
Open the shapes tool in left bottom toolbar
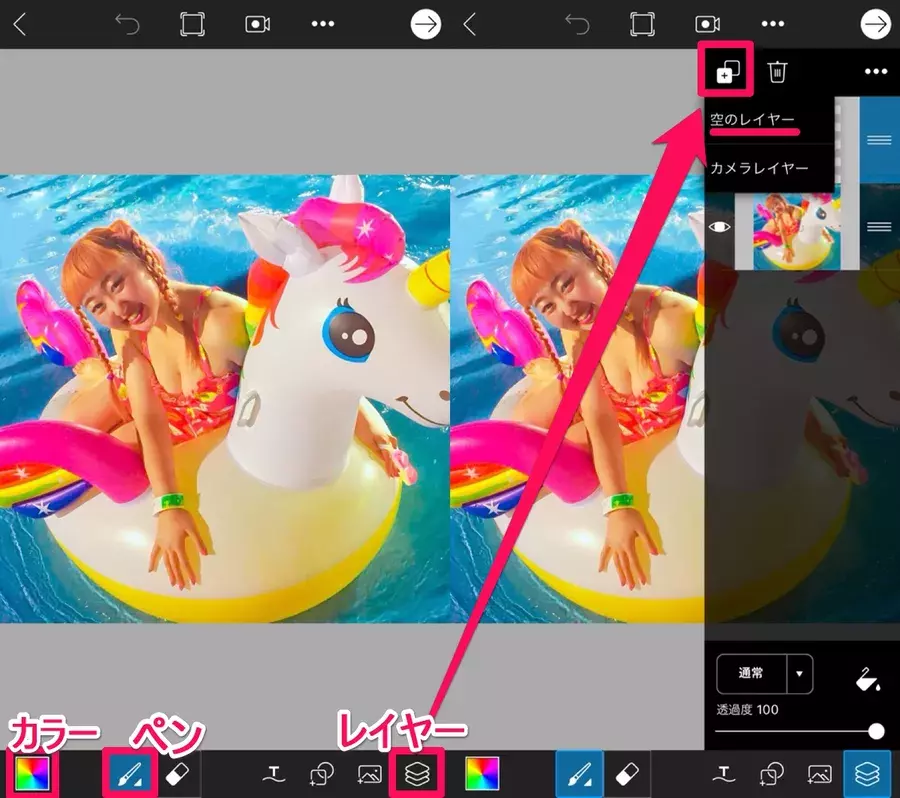click(322, 774)
